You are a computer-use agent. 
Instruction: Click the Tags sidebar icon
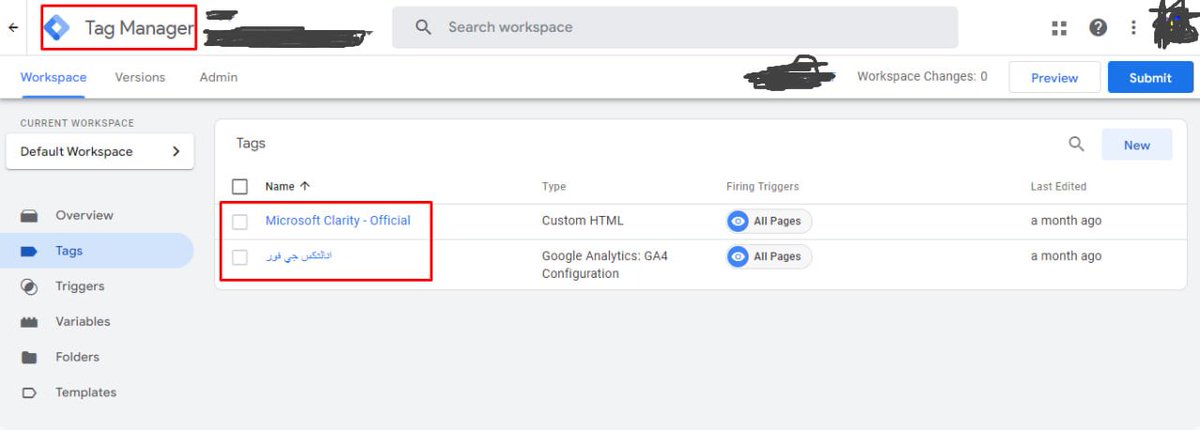(30, 252)
